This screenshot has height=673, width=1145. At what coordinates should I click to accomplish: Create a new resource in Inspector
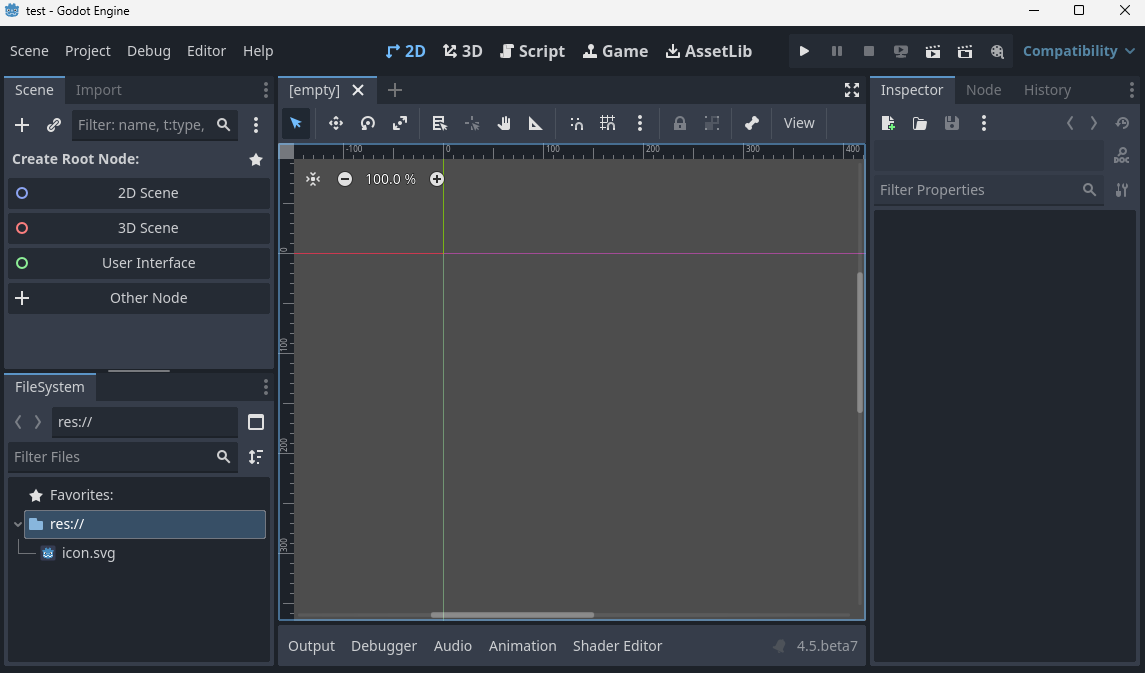pyautogui.click(x=888, y=123)
